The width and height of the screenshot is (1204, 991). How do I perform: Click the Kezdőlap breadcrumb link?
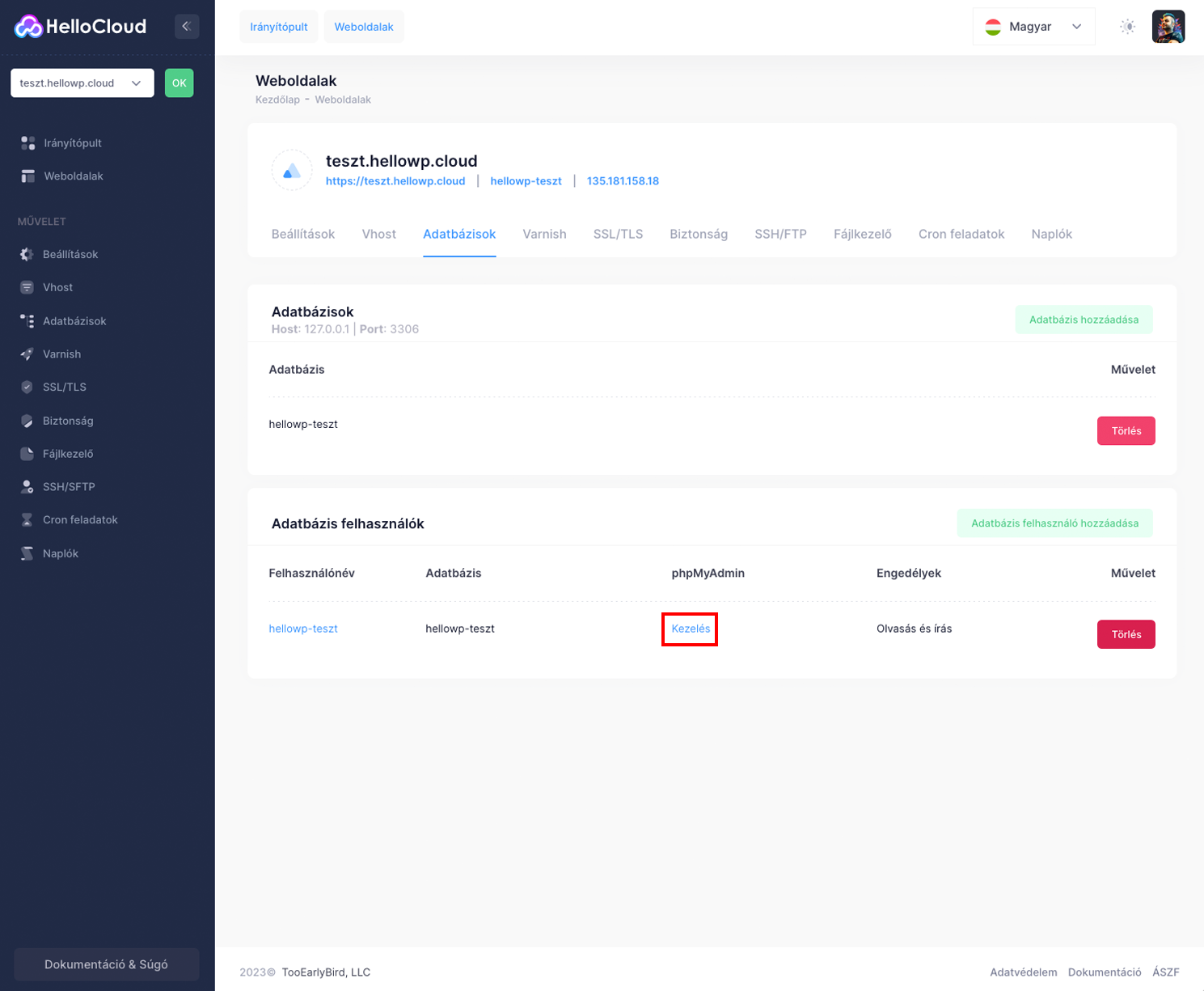coord(277,100)
